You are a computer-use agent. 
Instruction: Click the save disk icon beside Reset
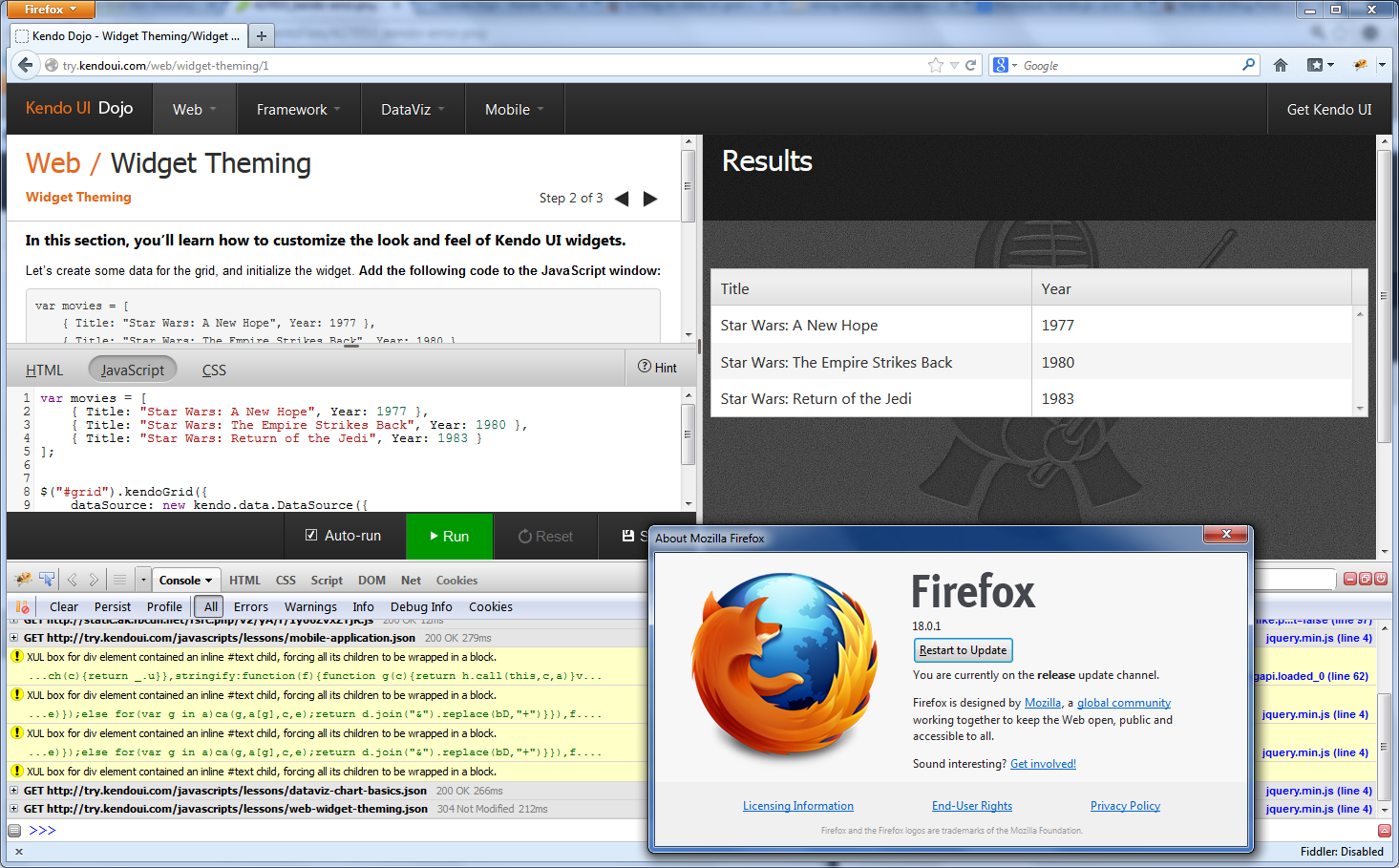[x=628, y=536]
